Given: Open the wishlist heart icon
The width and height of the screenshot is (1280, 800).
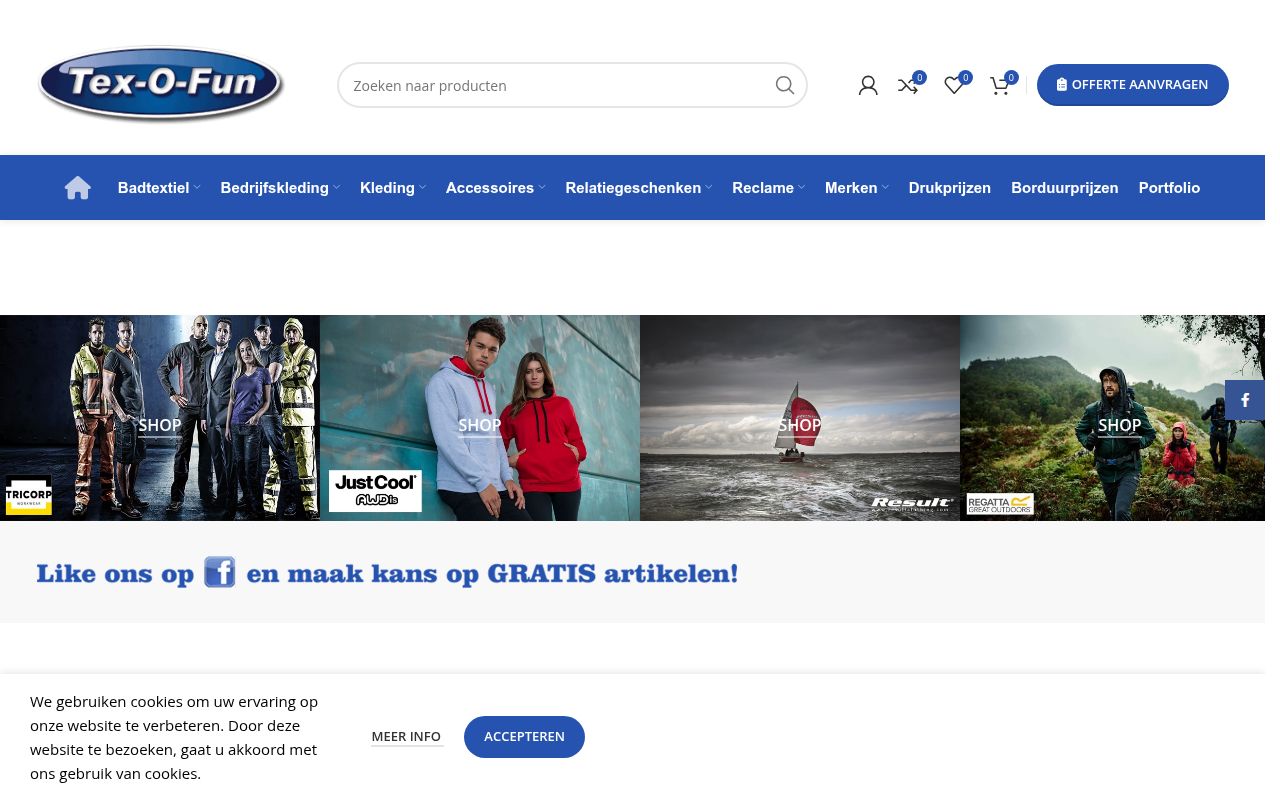Looking at the screenshot, I should pyautogui.click(x=954, y=86).
